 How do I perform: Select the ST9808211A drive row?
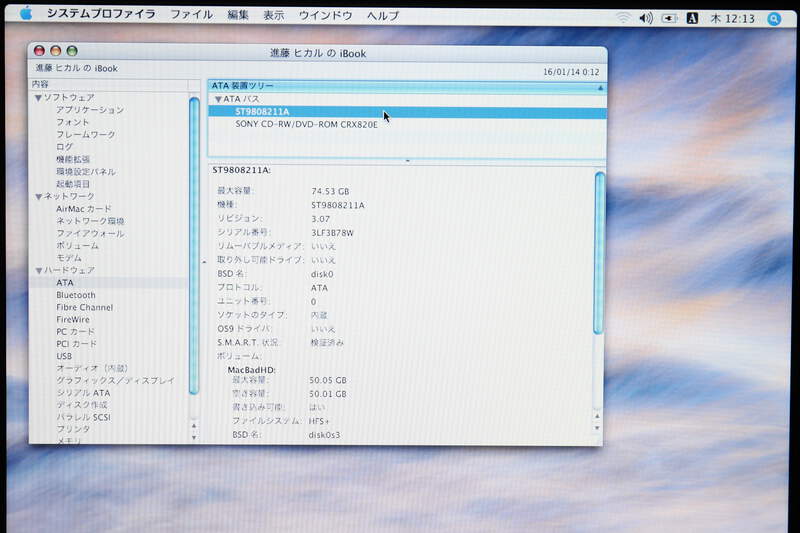pyautogui.click(x=407, y=112)
